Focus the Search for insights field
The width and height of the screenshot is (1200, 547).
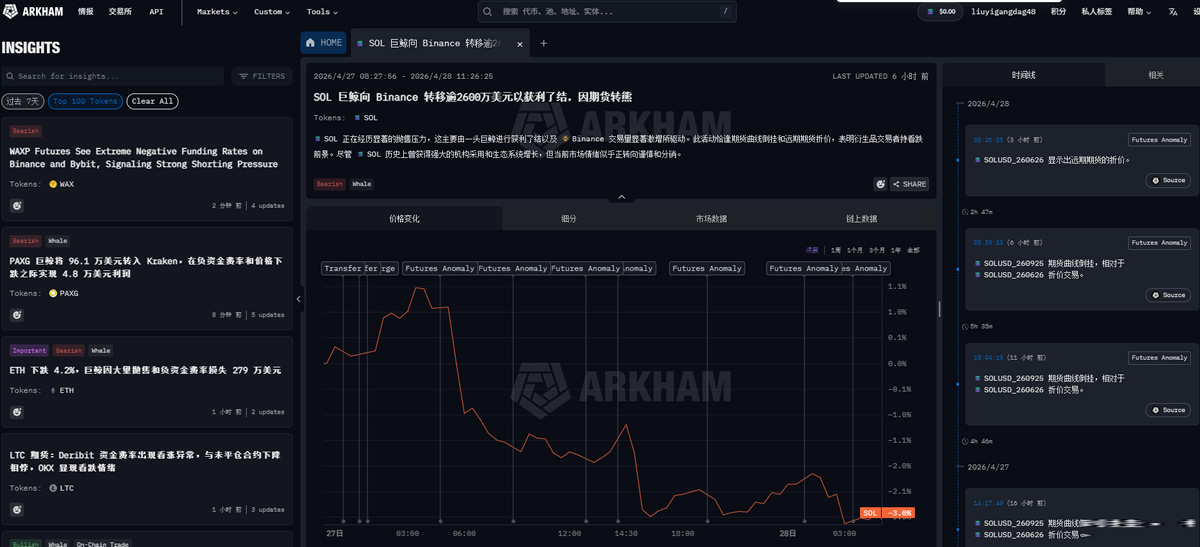click(x=112, y=76)
